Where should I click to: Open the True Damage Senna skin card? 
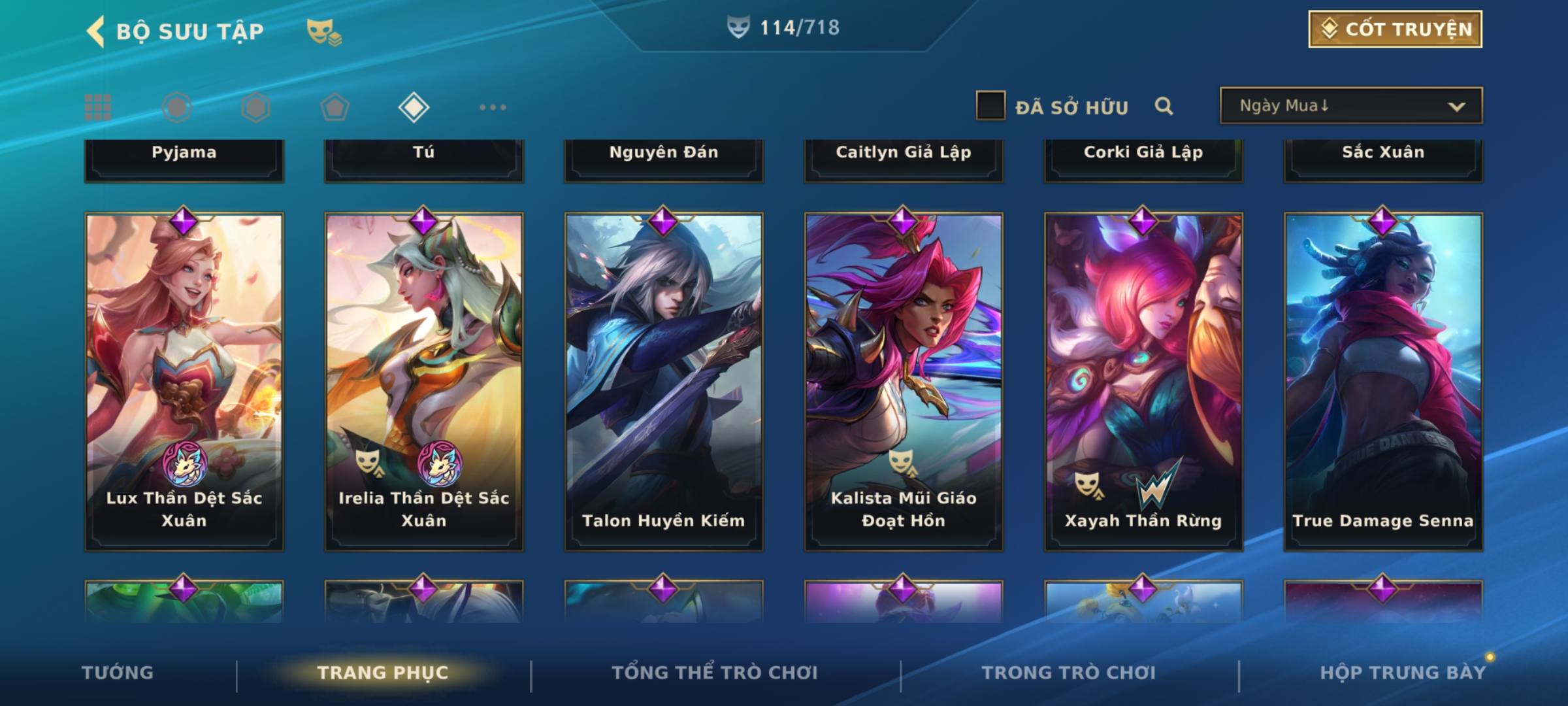(1383, 382)
